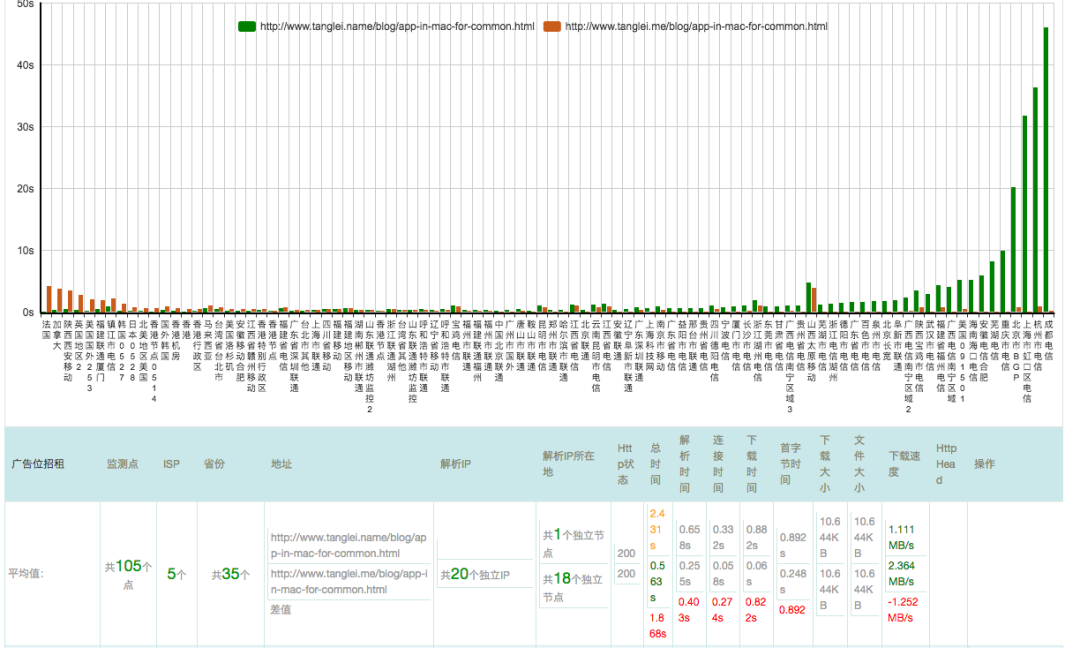The image size is (1080, 648).
Task: Click the 共20个独立IP cell
Action: [x=479, y=574]
